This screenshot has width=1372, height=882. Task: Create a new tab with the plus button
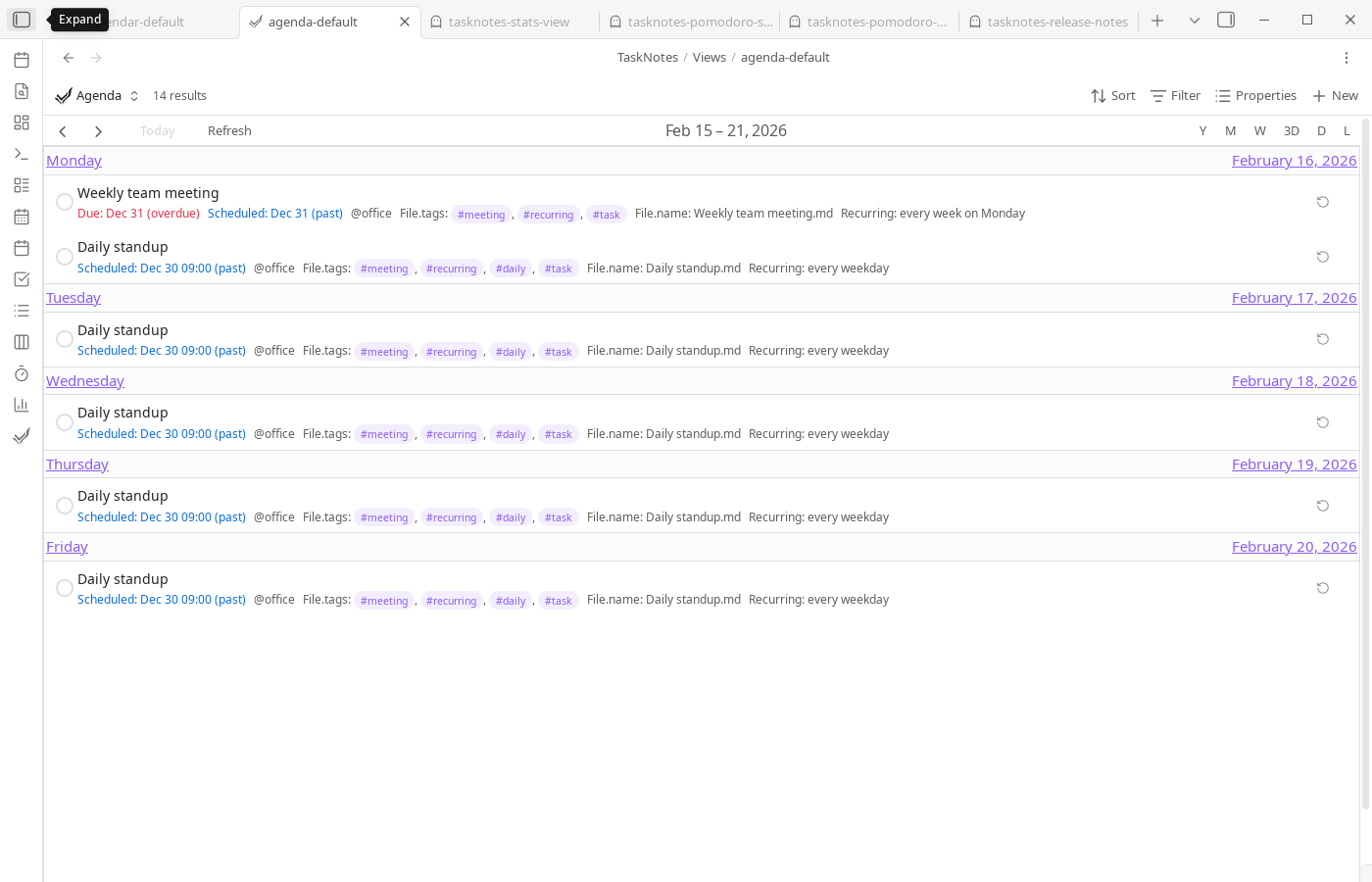1157,20
